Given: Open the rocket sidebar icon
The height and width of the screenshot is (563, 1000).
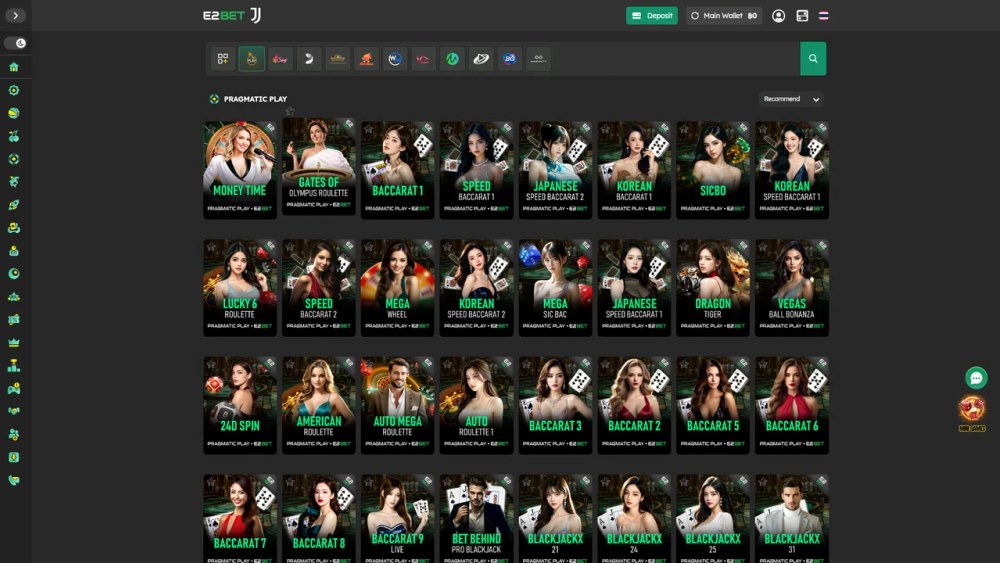Looking at the screenshot, I should 13,205.
